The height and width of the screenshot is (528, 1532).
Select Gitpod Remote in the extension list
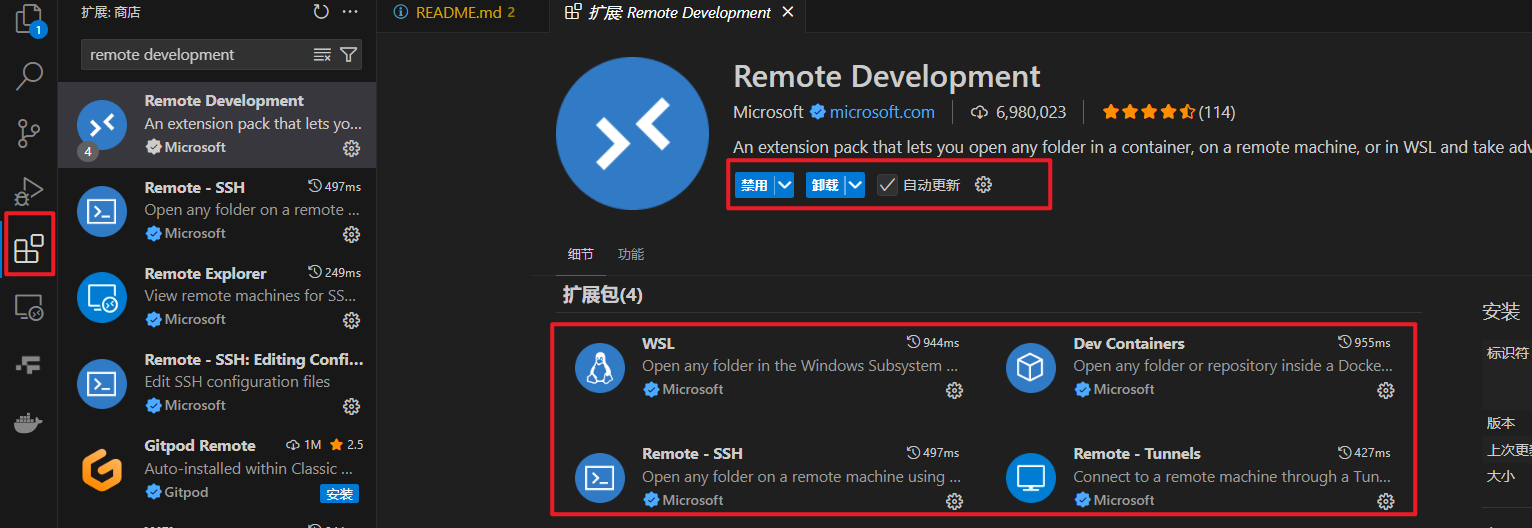[217, 468]
